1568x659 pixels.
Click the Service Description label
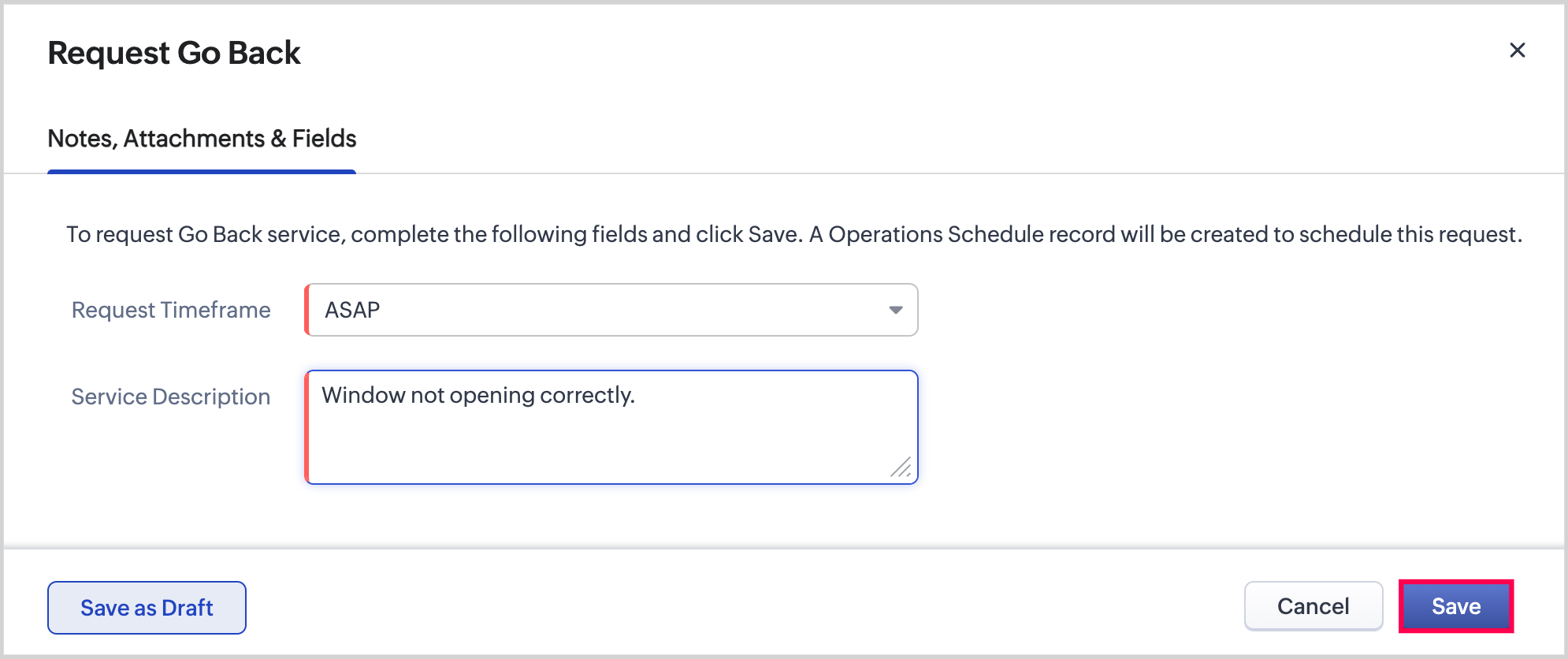[x=171, y=397]
